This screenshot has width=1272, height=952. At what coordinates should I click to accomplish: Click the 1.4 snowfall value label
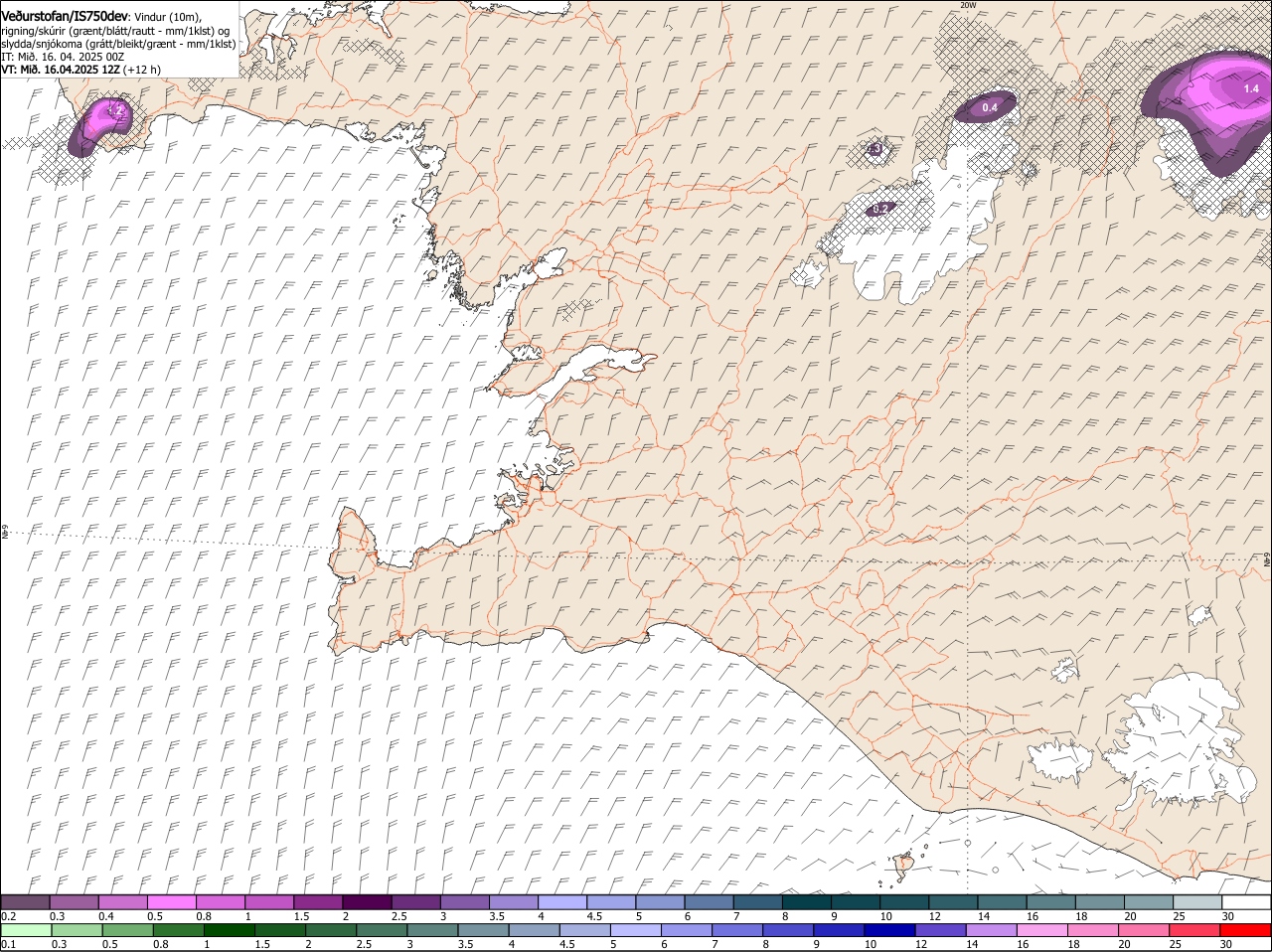click(1251, 88)
